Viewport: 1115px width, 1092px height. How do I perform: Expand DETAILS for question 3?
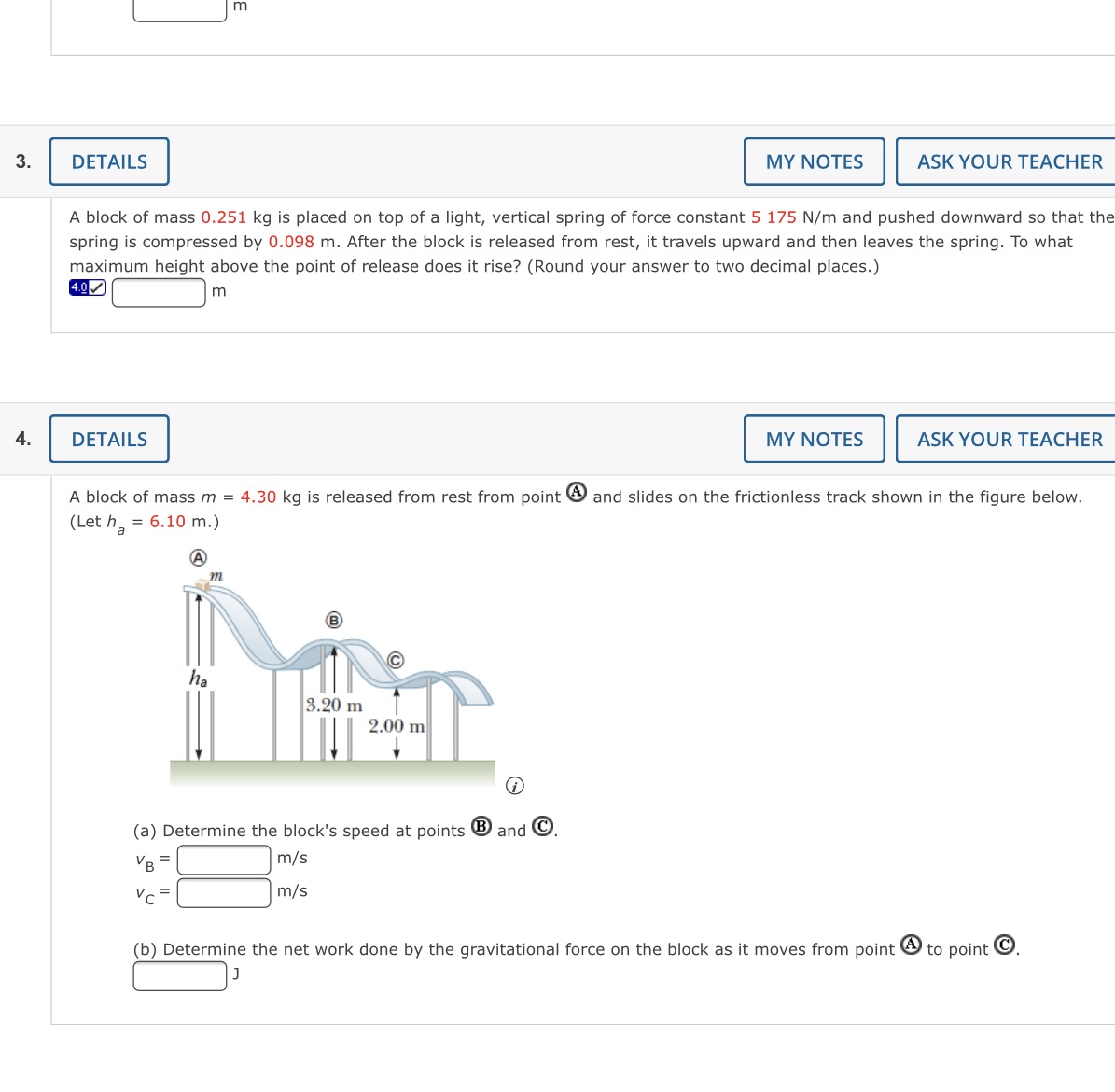(x=108, y=161)
